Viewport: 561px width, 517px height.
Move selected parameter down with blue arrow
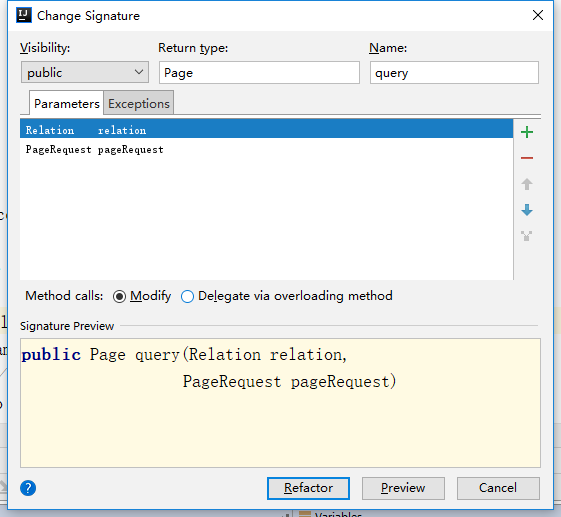point(527,210)
